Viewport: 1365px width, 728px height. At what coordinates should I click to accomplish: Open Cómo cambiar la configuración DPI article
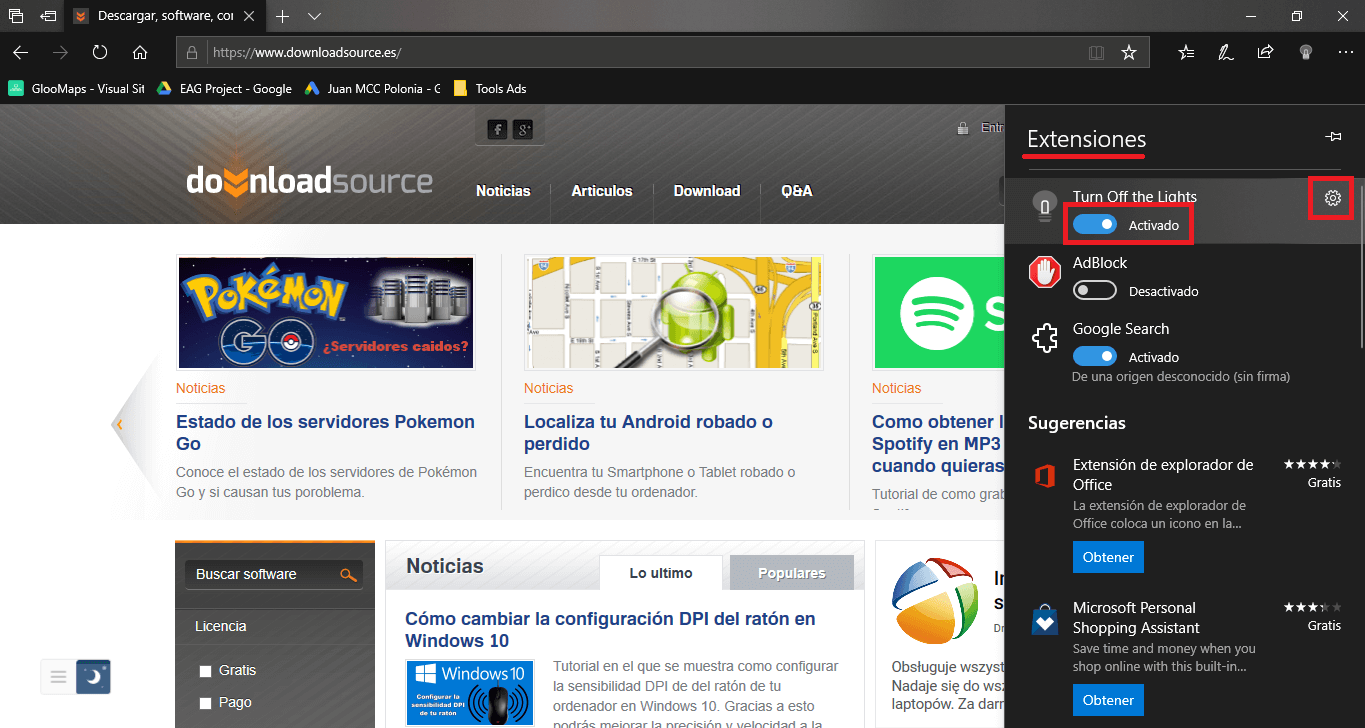coord(610,630)
